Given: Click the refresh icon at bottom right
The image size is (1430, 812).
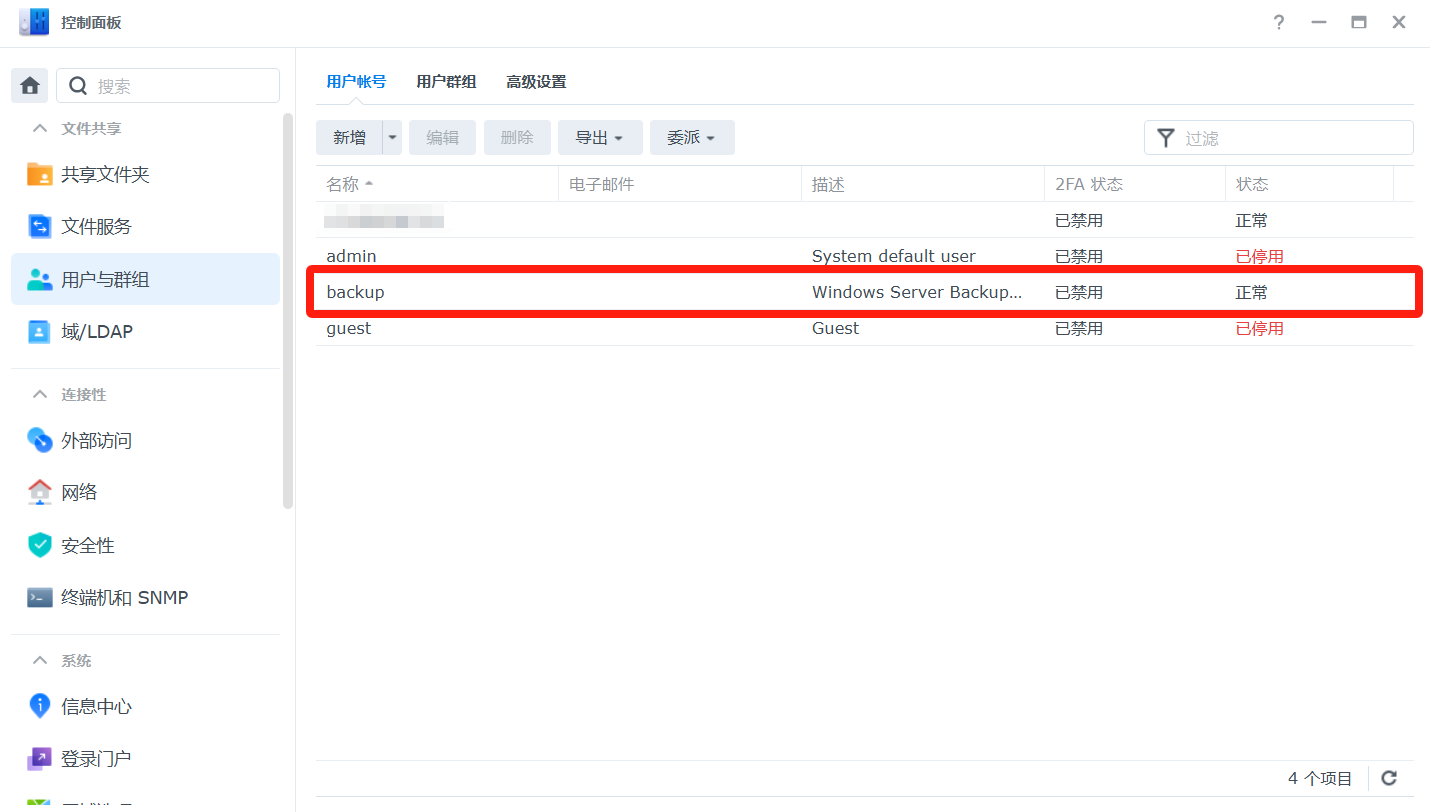Looking at the screenshot, I should (1389, 778).
